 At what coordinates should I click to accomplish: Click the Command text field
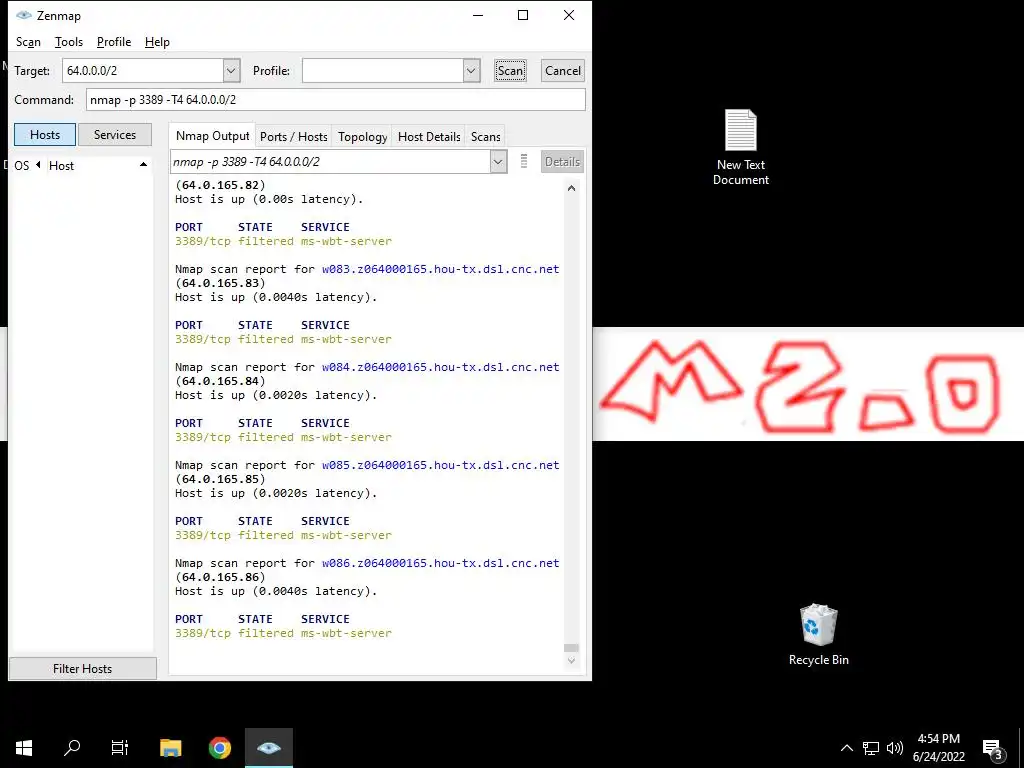click(336, 99)
